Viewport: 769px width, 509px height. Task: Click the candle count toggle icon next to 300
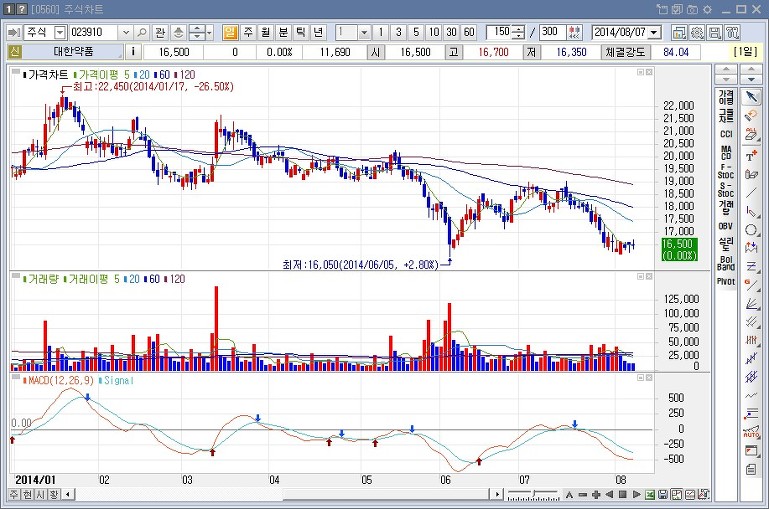coord(574,32)
